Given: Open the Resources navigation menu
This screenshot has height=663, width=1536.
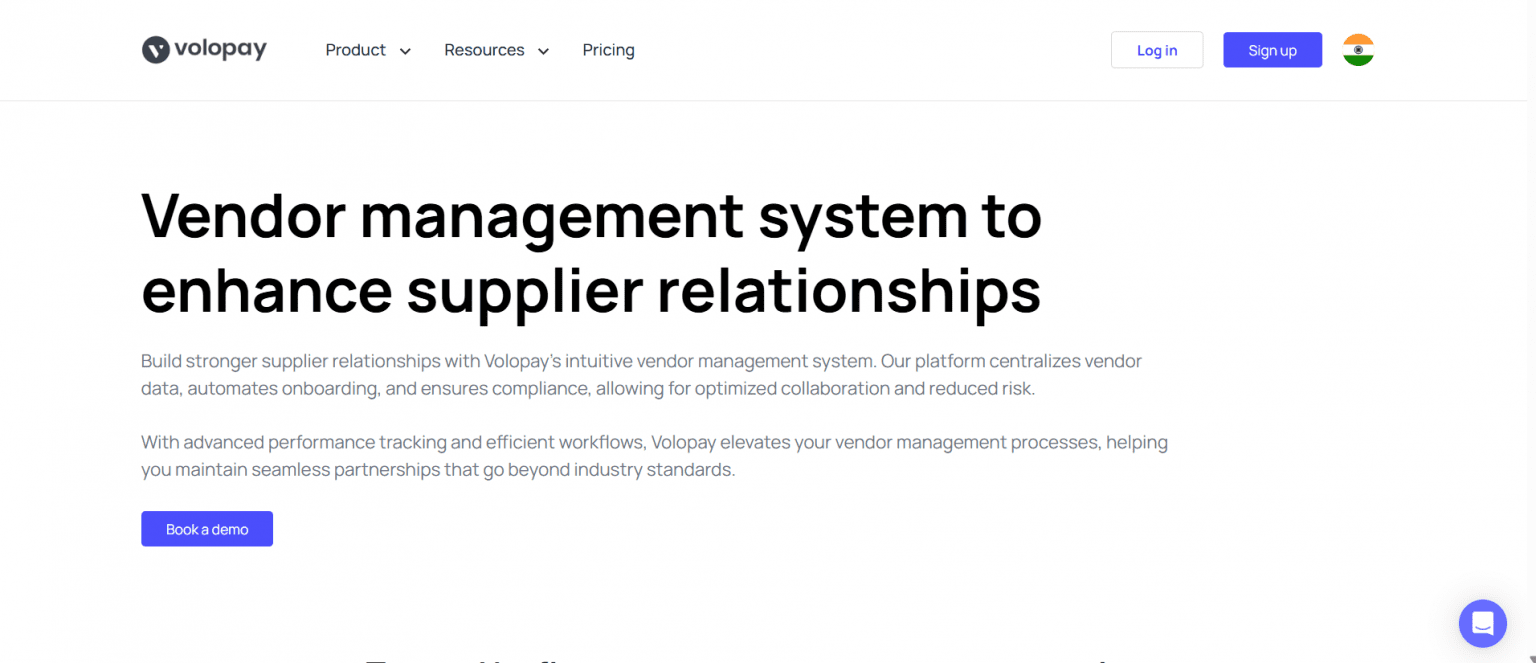Looking at the screenshot, I should (x=484, y=49).
